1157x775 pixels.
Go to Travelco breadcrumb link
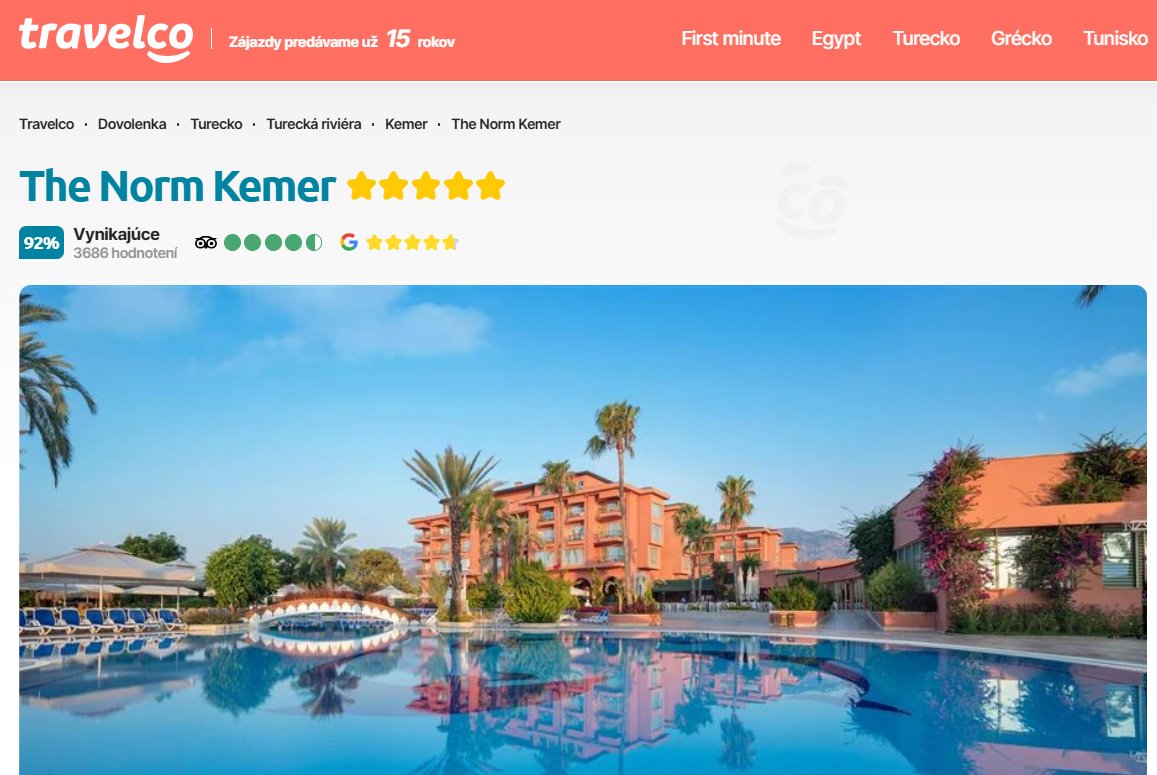click(46, 124)
